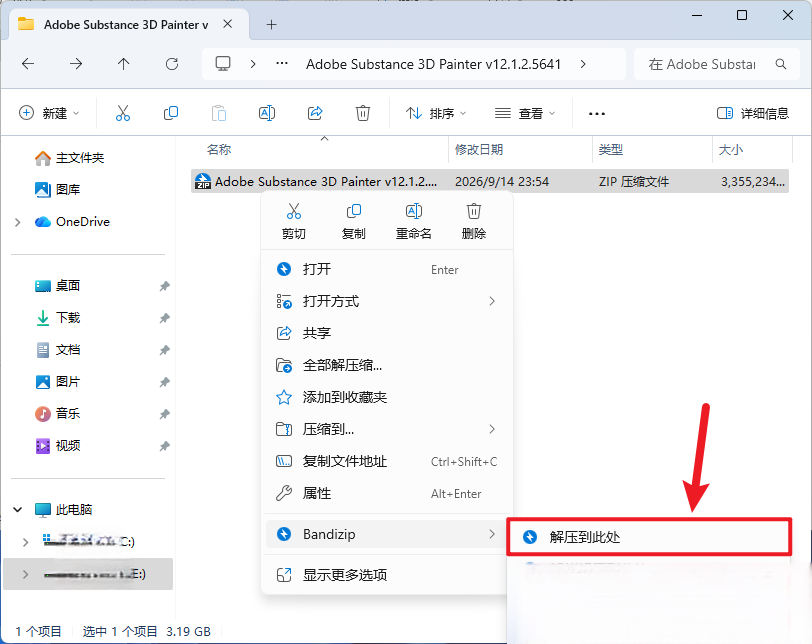
Task: Expand the OneDrive tree node
Action: tap(18, 222)
